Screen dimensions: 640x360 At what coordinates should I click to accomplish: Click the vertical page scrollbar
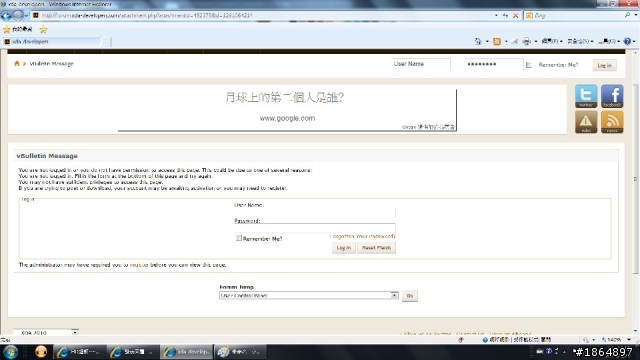pos(636,179)
